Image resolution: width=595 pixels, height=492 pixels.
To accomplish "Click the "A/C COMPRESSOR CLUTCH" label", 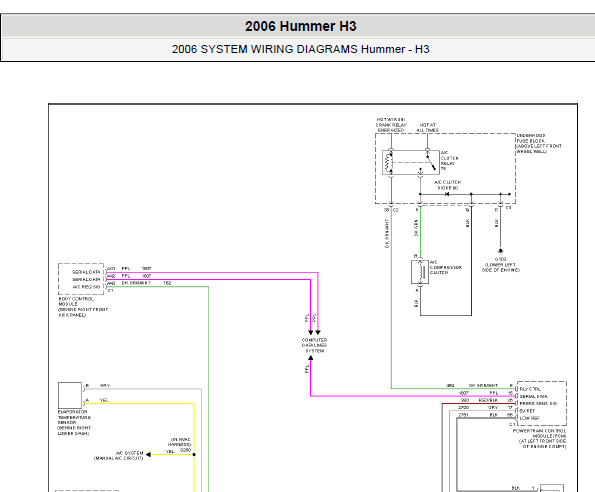I will point(446,267).
